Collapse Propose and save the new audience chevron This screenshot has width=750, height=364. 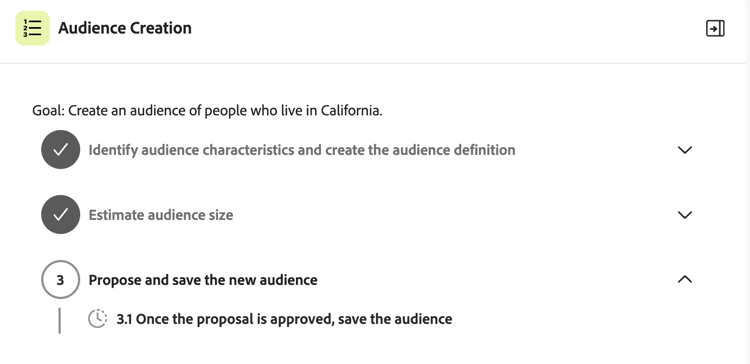pyautogui.click(x=685, y=279)
